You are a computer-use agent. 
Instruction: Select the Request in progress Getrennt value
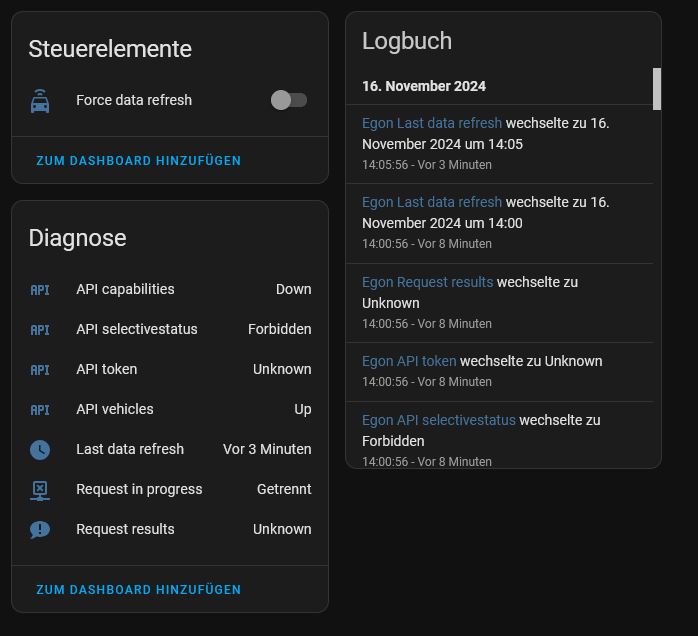(284, 489)
